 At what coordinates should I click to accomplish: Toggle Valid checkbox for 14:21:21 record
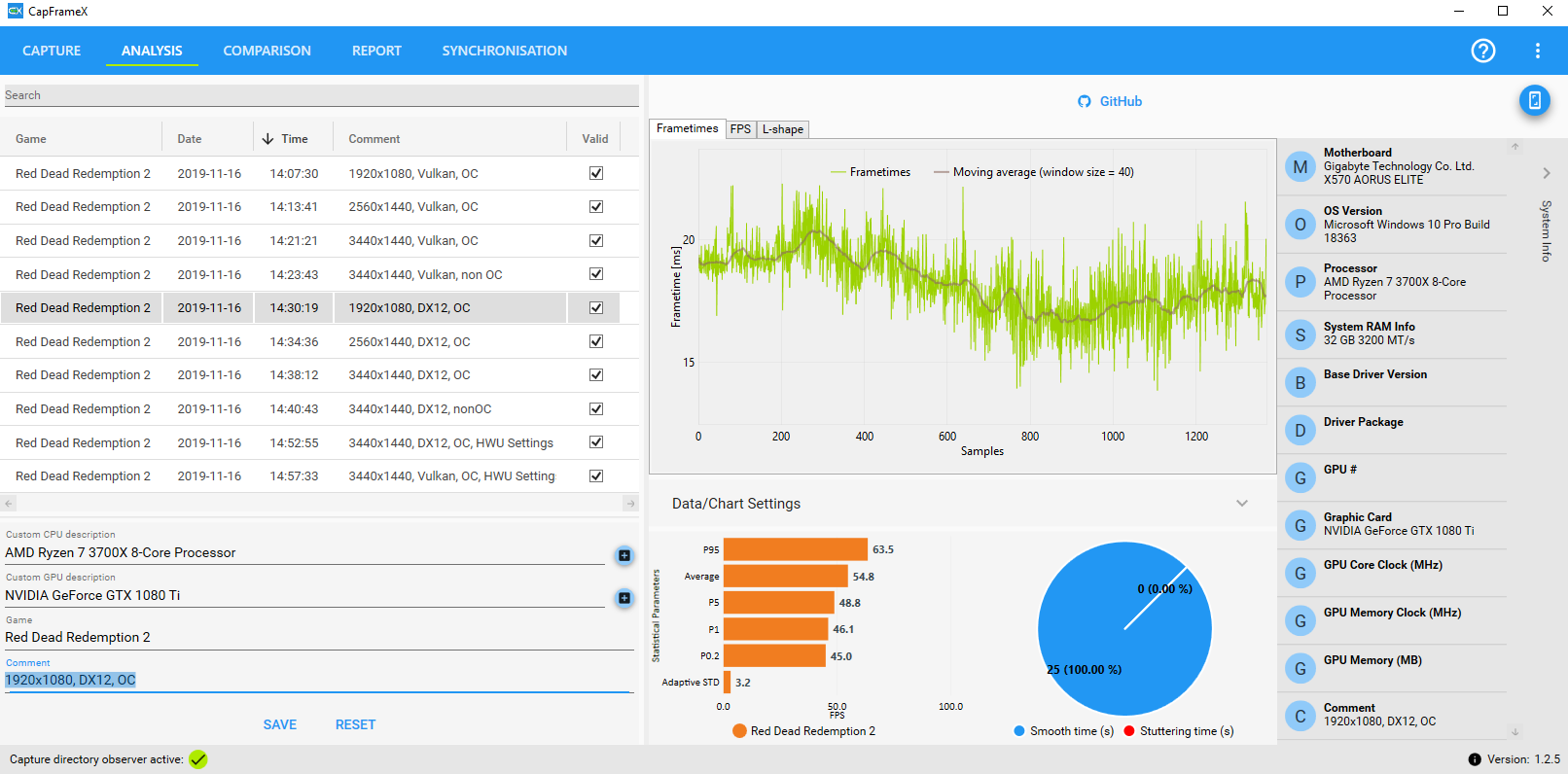pos(596,240)
